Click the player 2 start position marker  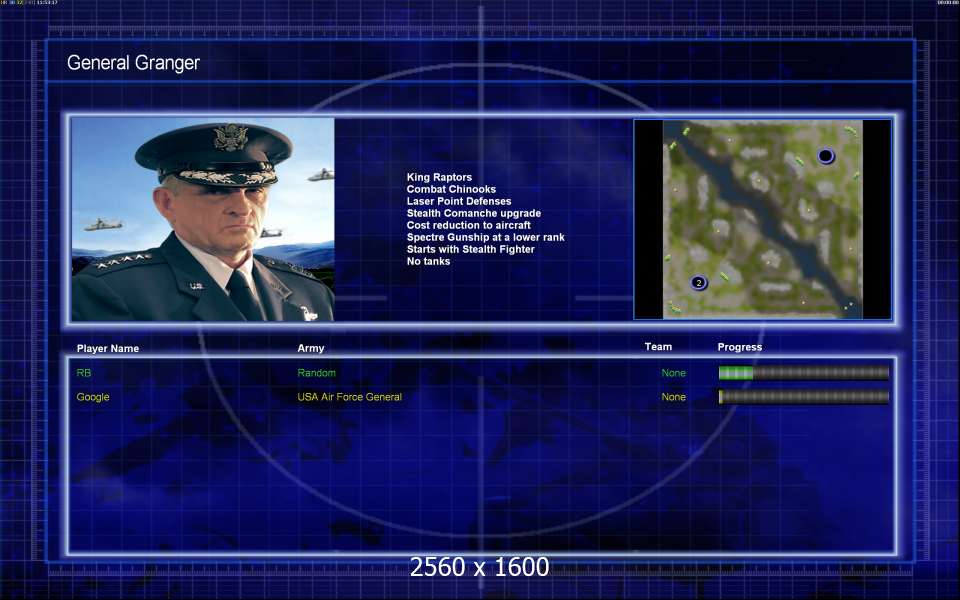click(x=699, y=283)
